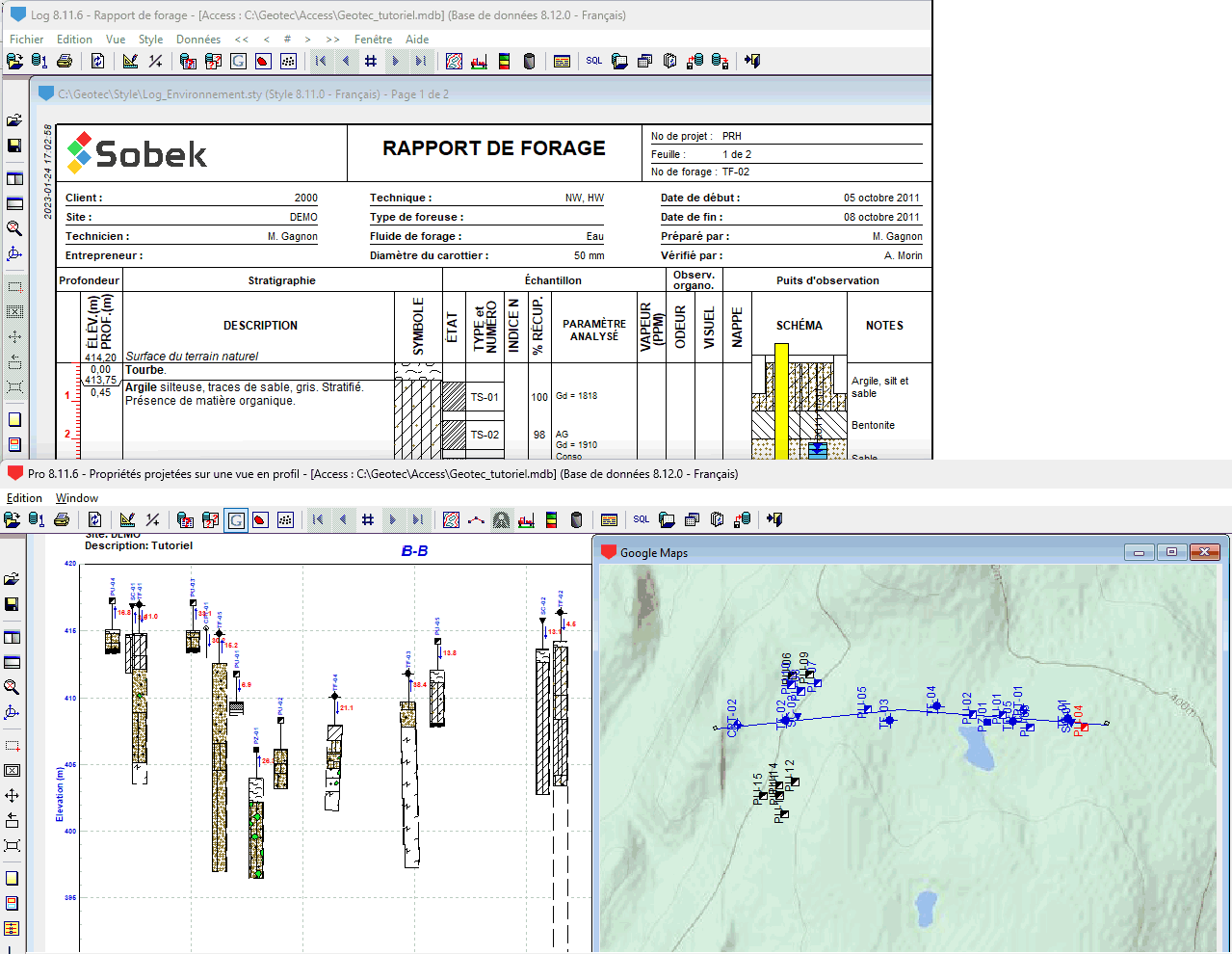Click the B-B profile title
This screenshot has height=954, width=1232.
coord(414,551)
